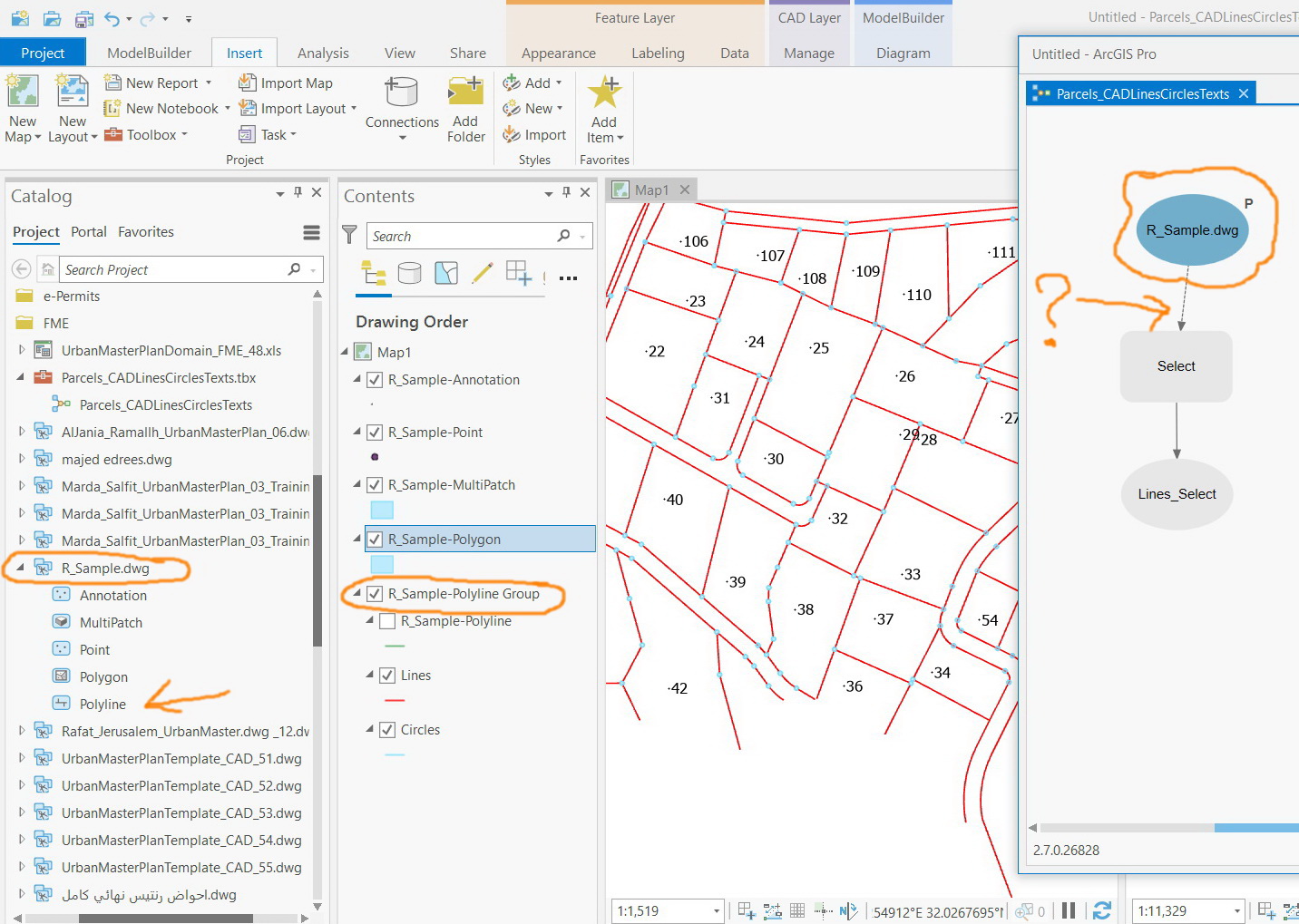Select List By Data Source icon
1299x924 pixels.
point(409,273)
